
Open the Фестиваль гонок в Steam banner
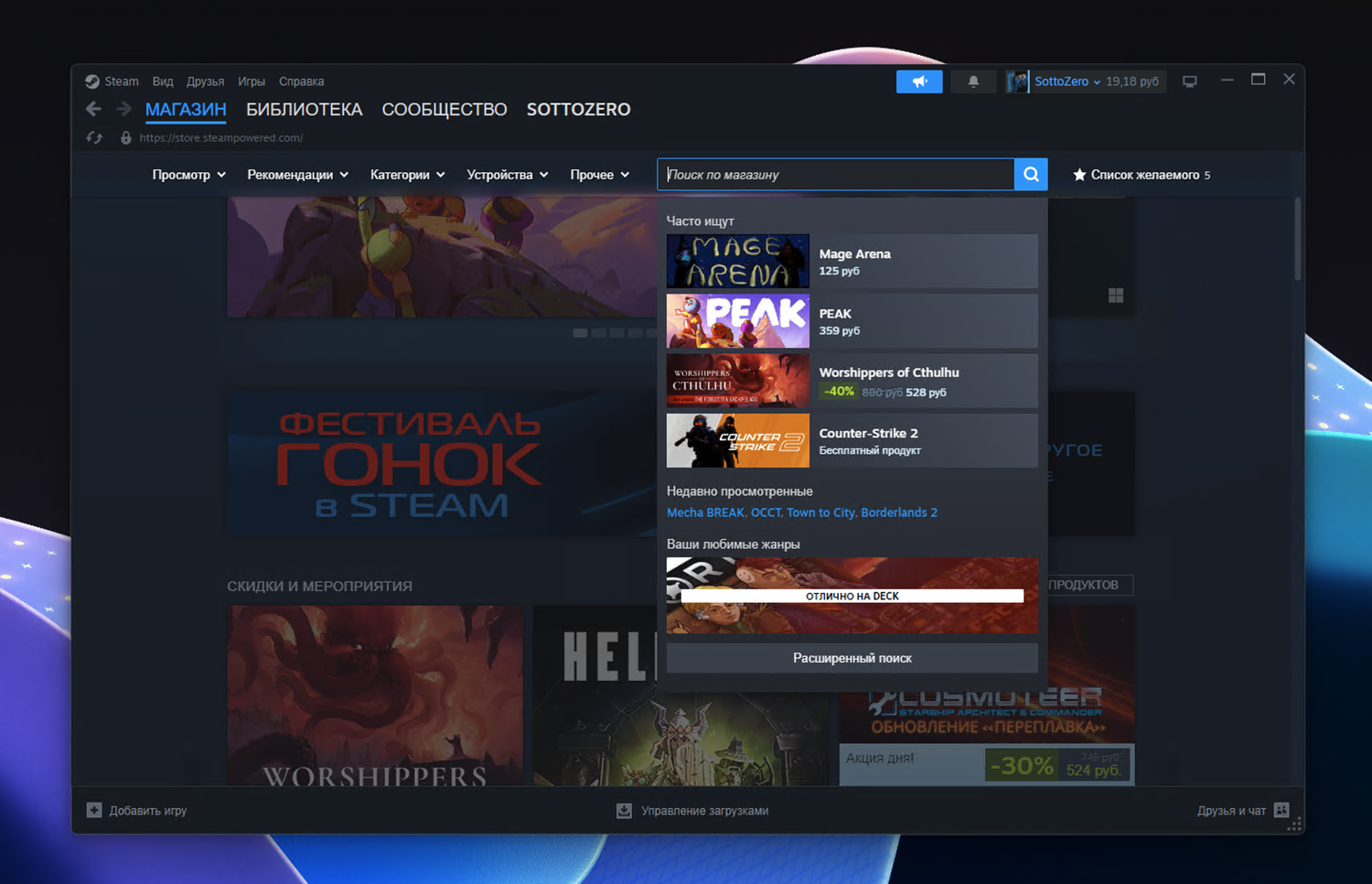442,464
